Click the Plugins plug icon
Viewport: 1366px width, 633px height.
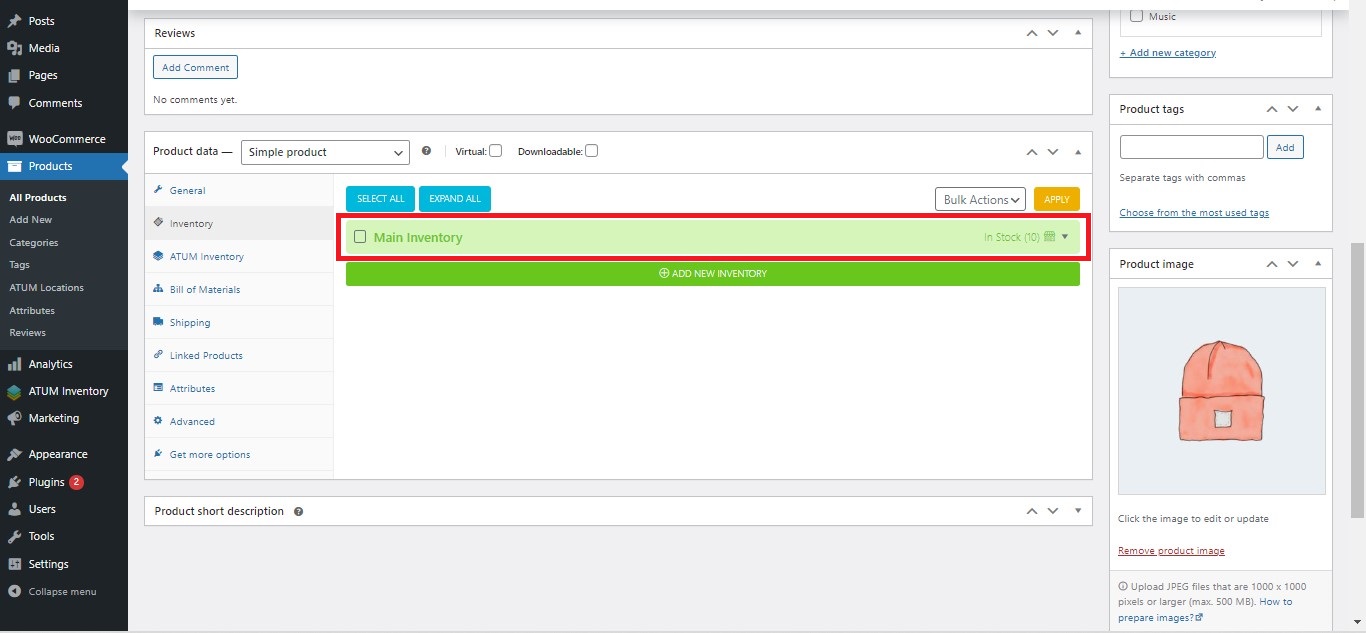14,482
